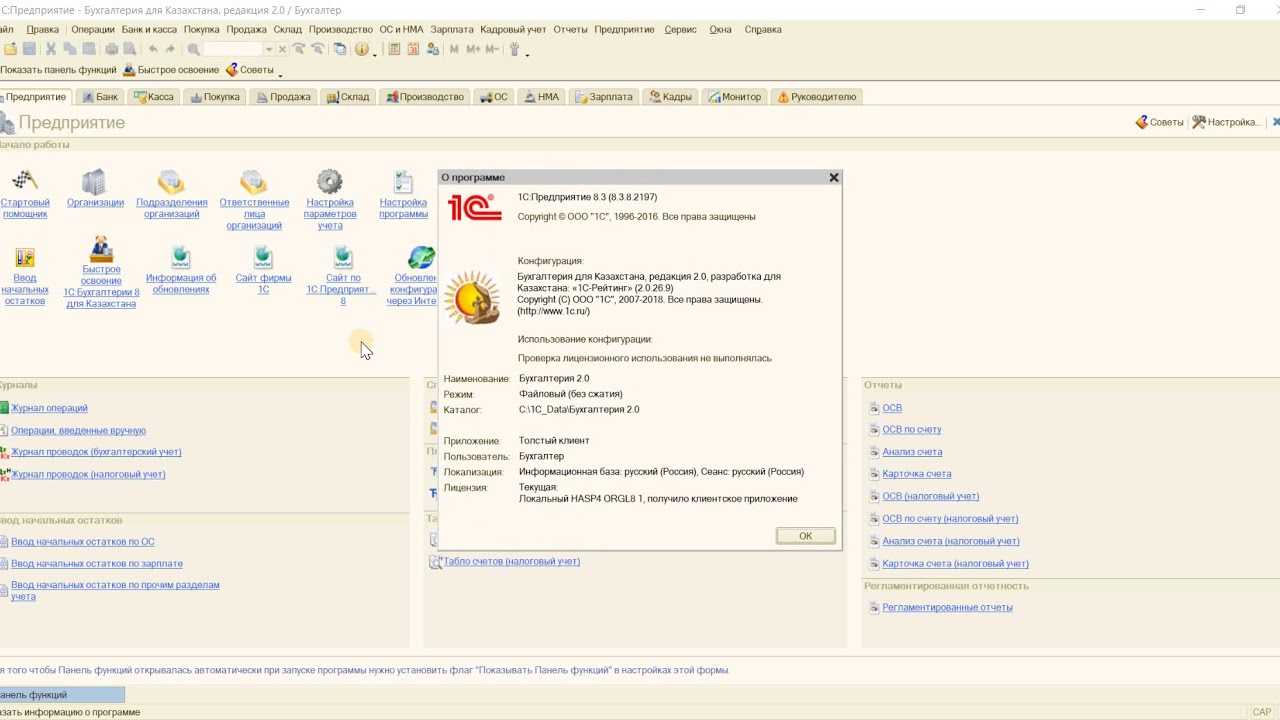Switch to the Касса tab
The width and height of the screenshot is (1280, 720).
pyautogui.click(x=154, y=97)
